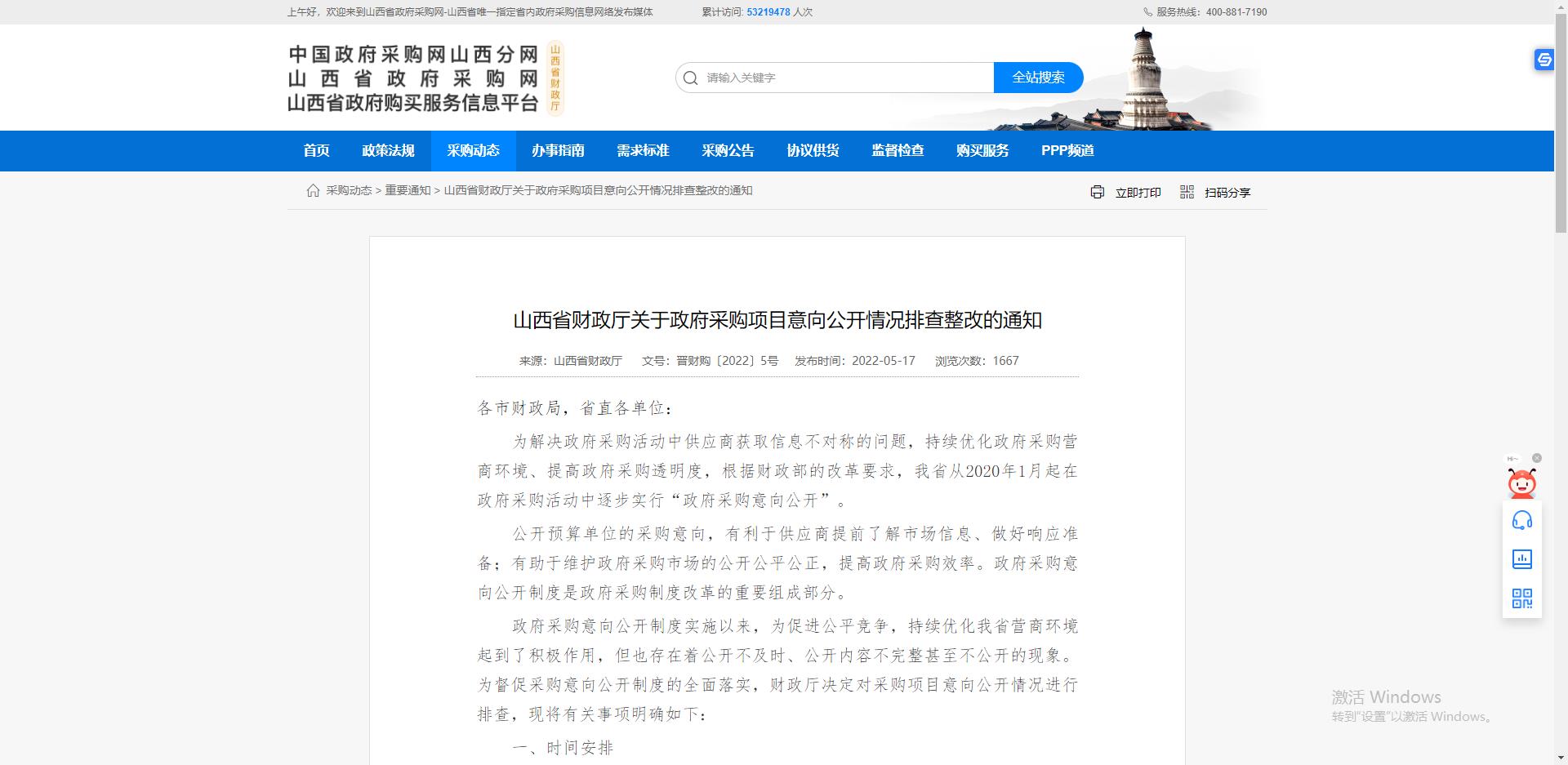Open the 首页 navigation tab
The image size is (1568, 765).
316,151
